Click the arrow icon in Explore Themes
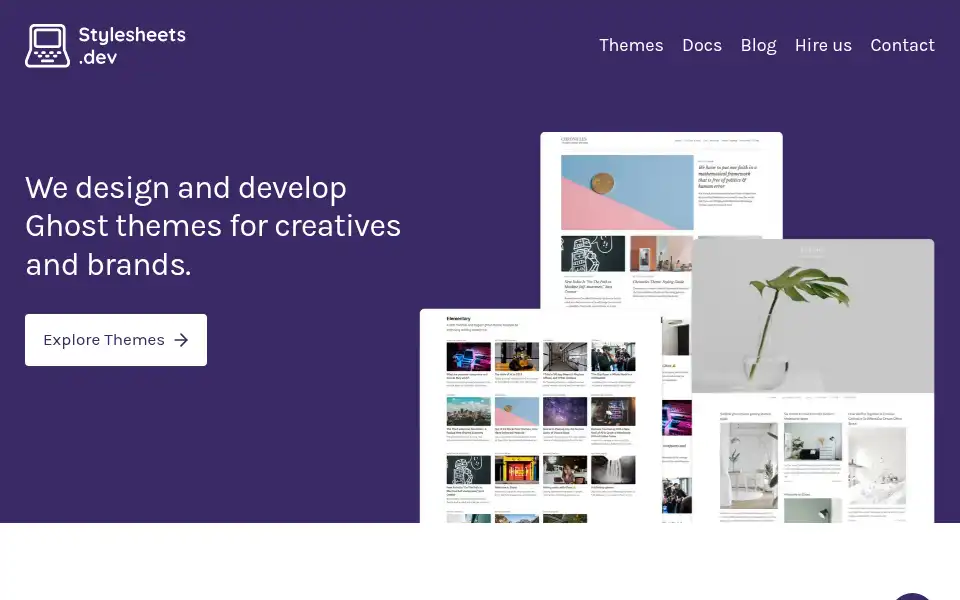Screen dimensions: 960x600 coord(181,340)
